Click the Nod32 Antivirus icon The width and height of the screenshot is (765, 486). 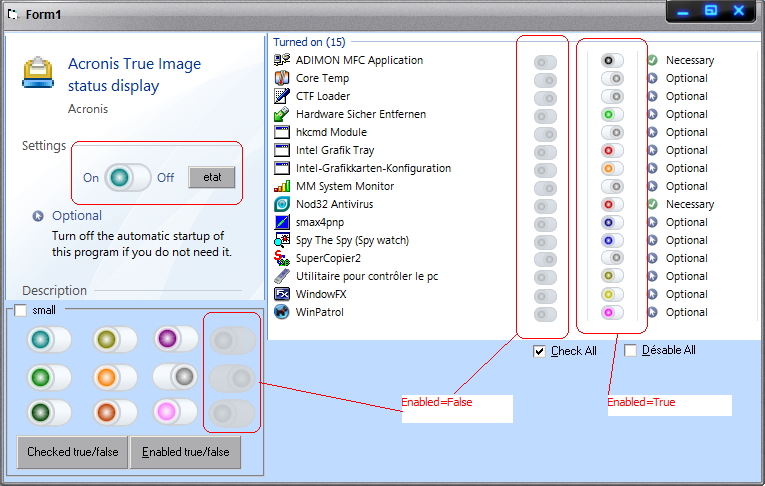(282, 204)
